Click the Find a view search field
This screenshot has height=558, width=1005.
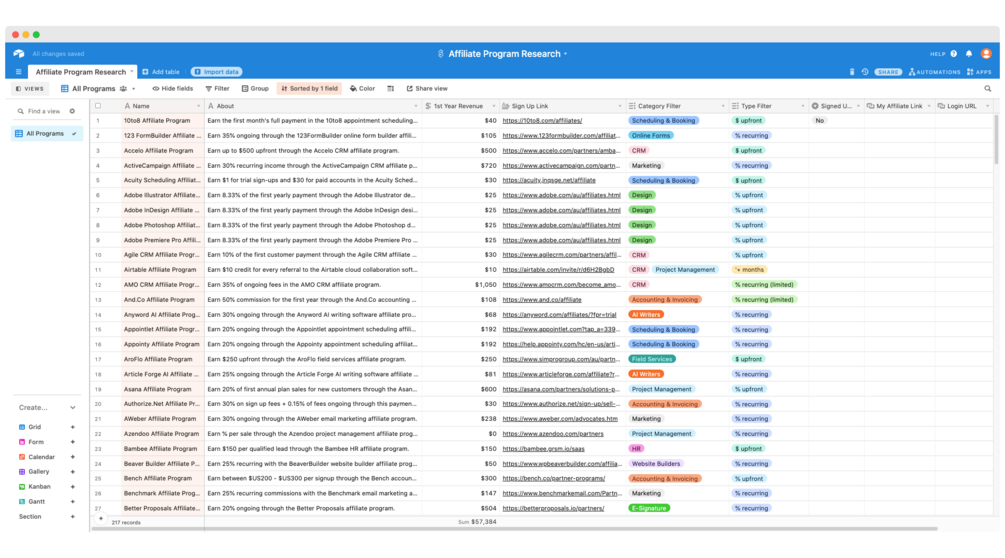pos(44,111)
